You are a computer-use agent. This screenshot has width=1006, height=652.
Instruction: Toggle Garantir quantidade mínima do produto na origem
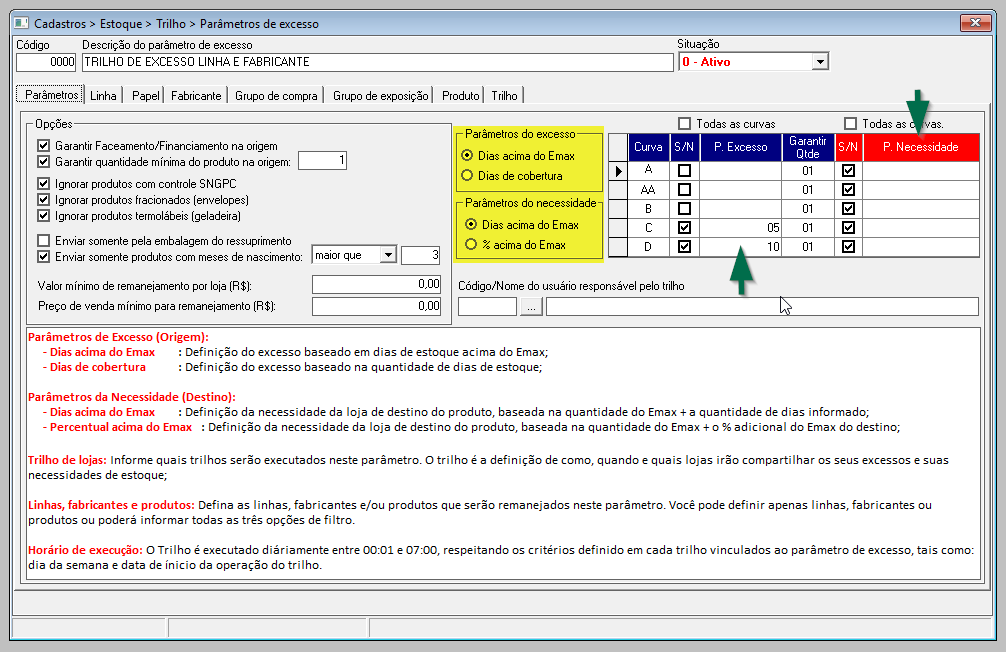click(44, 162)
